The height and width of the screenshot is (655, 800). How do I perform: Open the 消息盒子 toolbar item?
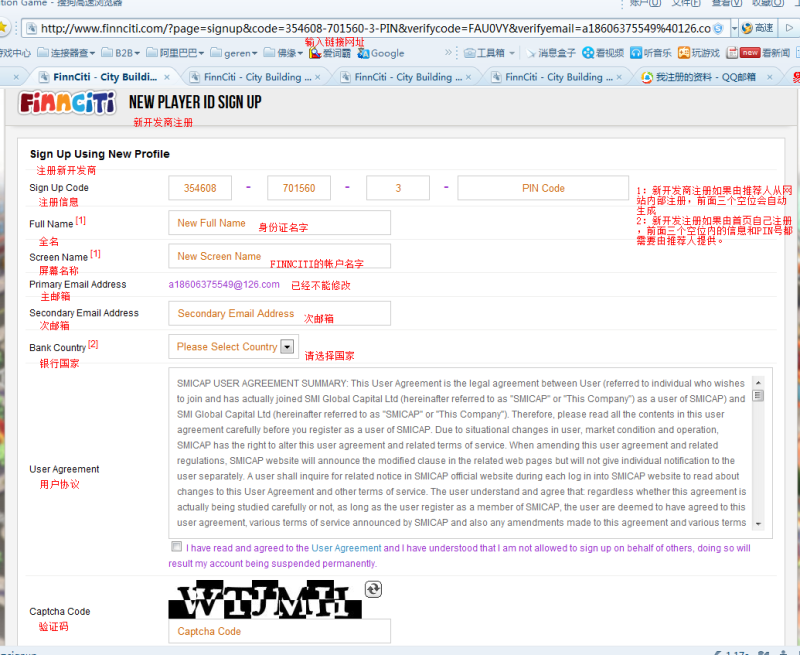pyautogui.click(x=551, y=53)
